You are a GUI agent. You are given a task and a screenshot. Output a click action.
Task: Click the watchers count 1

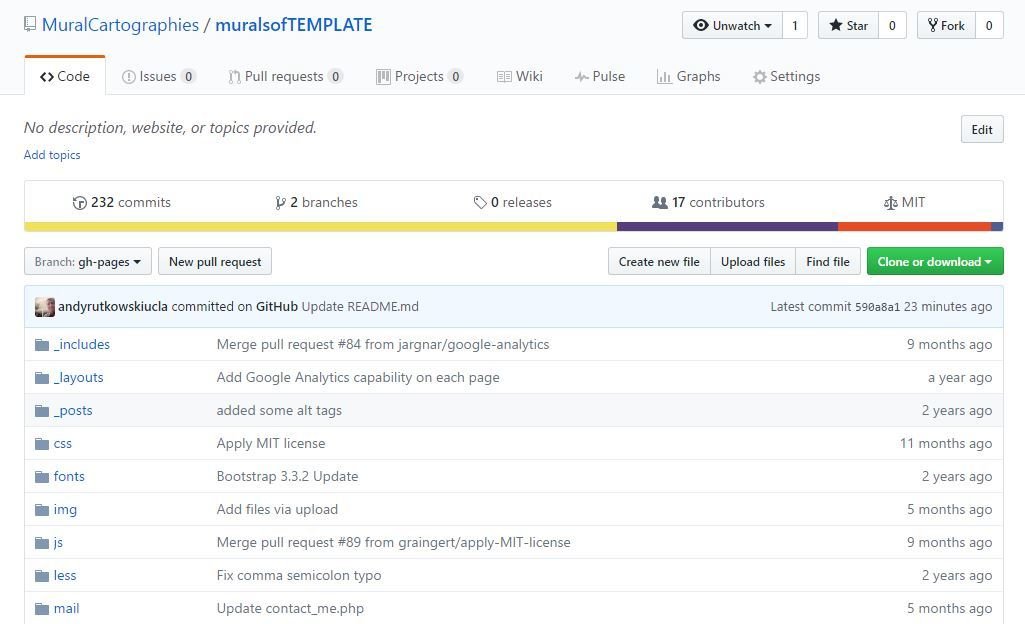(795, 25)
